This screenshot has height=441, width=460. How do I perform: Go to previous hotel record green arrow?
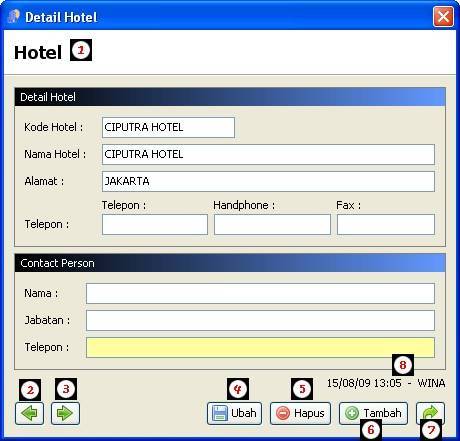click(x=29, y=413)
